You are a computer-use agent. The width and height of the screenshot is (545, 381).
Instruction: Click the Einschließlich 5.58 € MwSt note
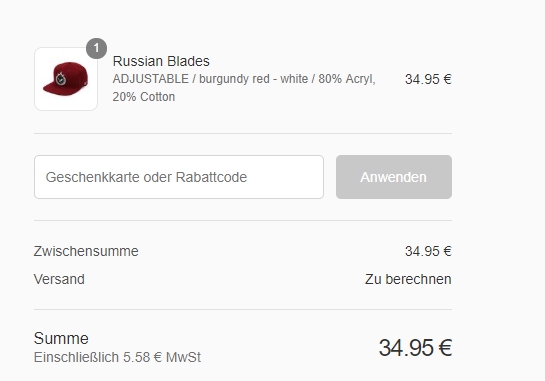[x=117, y=357]
